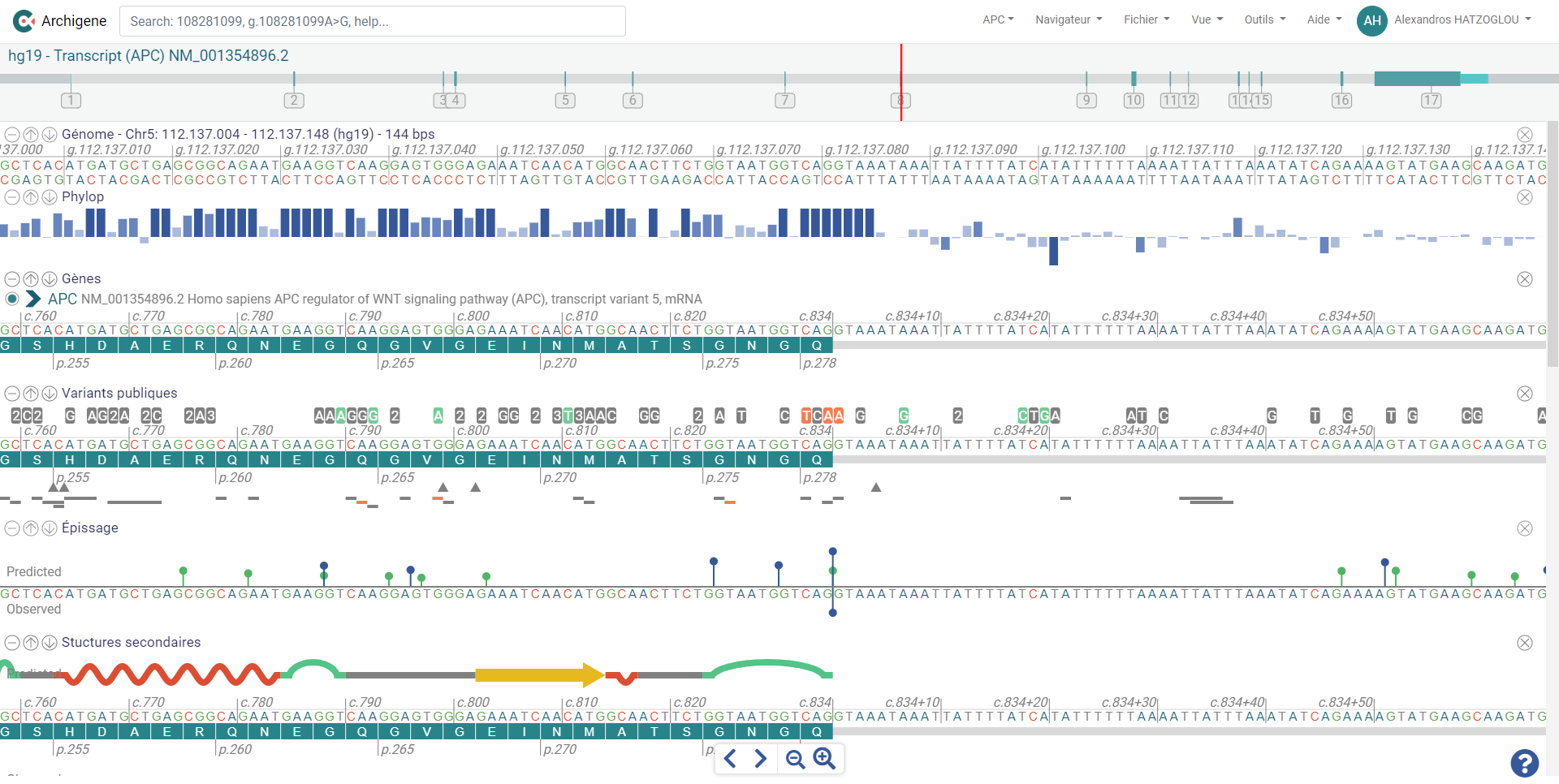Expand the APC transcript chevron
Screen dimensions: 1559x784
[x=33, y=299]
